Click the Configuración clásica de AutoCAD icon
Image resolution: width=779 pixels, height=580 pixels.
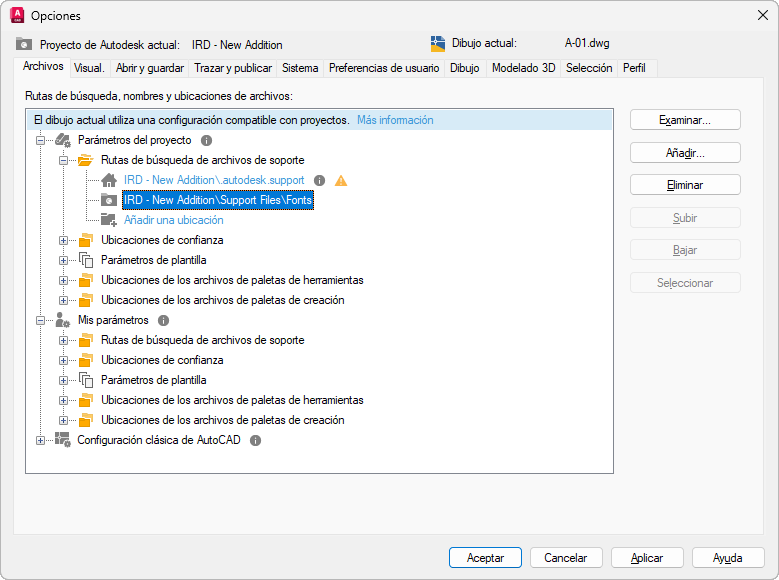(x=63, y=440)
